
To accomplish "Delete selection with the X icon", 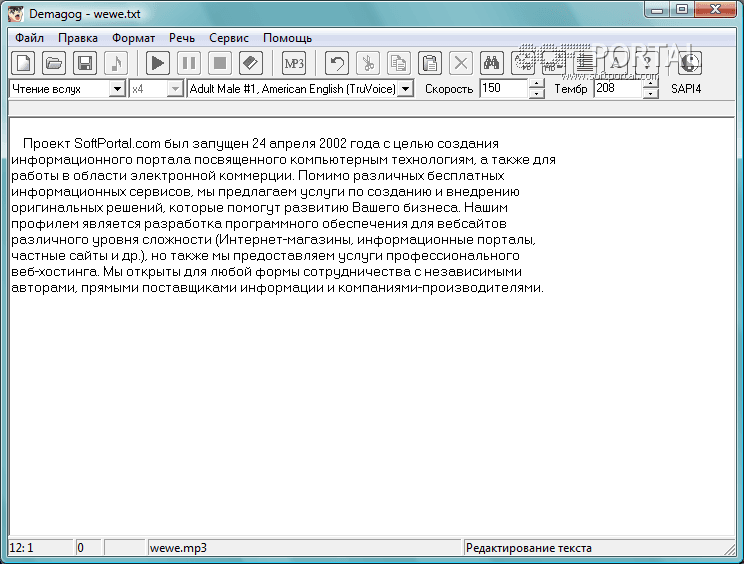I will click(461, 63).
